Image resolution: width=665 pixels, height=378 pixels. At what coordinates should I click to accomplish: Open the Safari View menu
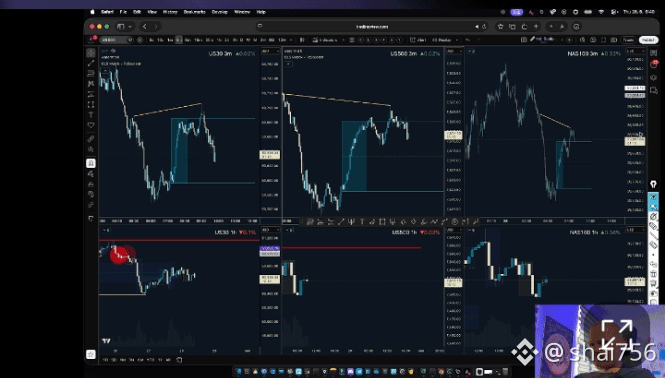(152, 12)
